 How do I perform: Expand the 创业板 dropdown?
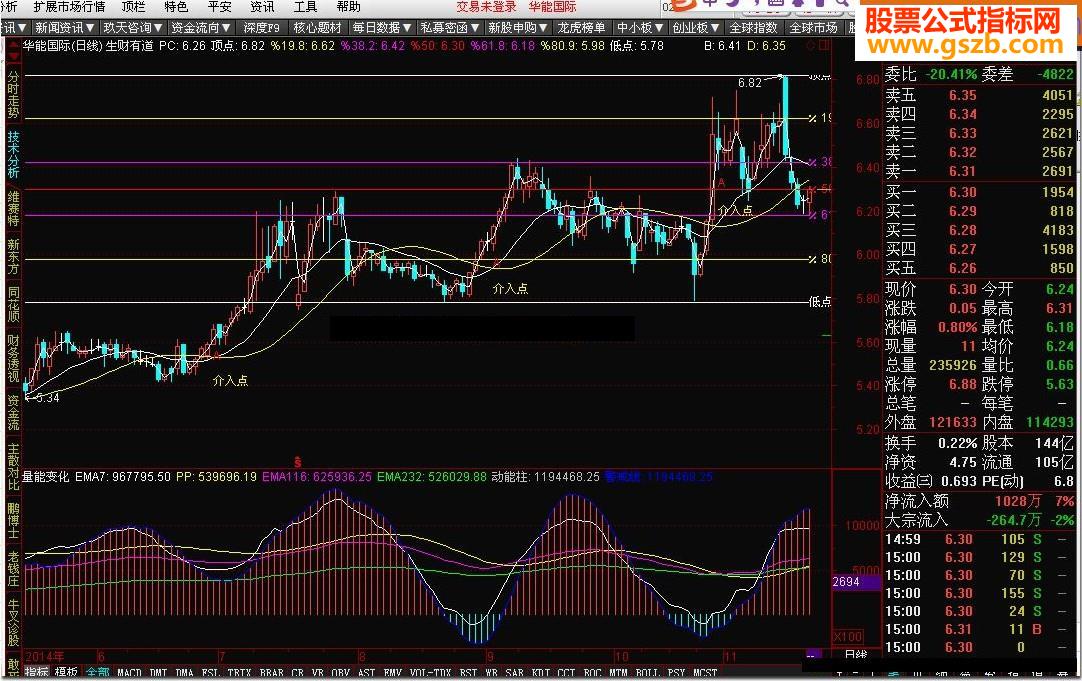(x=696, y=28)
